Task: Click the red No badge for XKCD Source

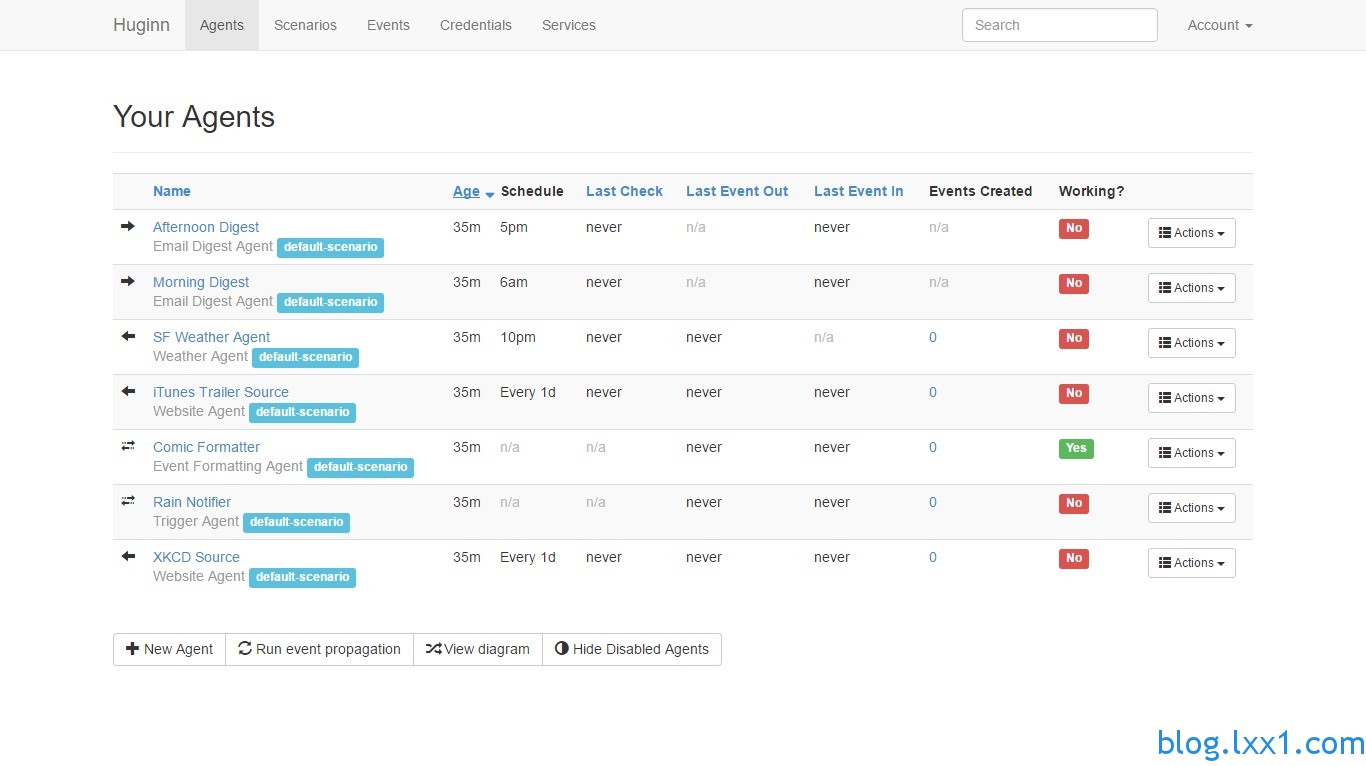Action: (1074, 558)
